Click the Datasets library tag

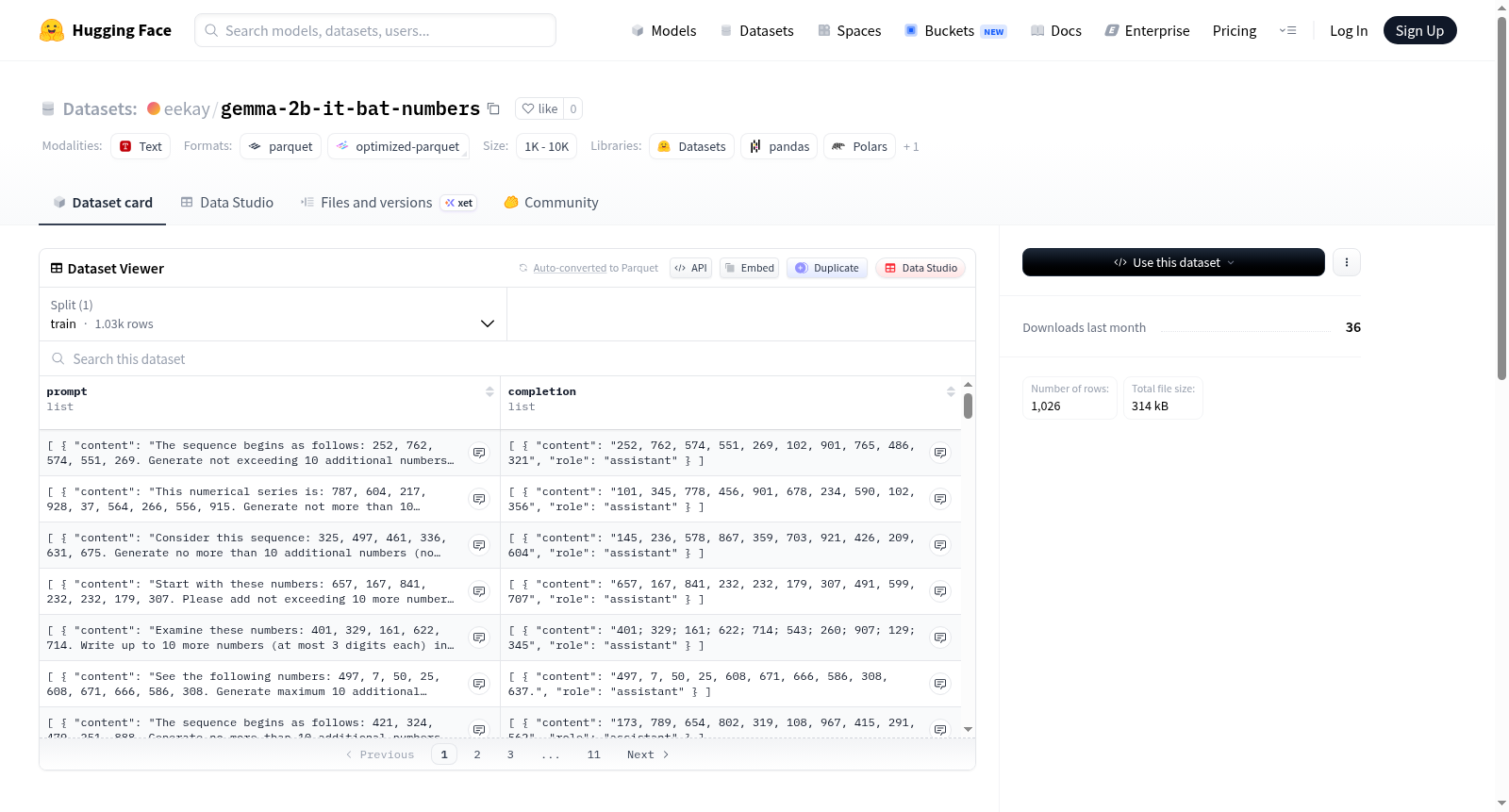point(691,146)
